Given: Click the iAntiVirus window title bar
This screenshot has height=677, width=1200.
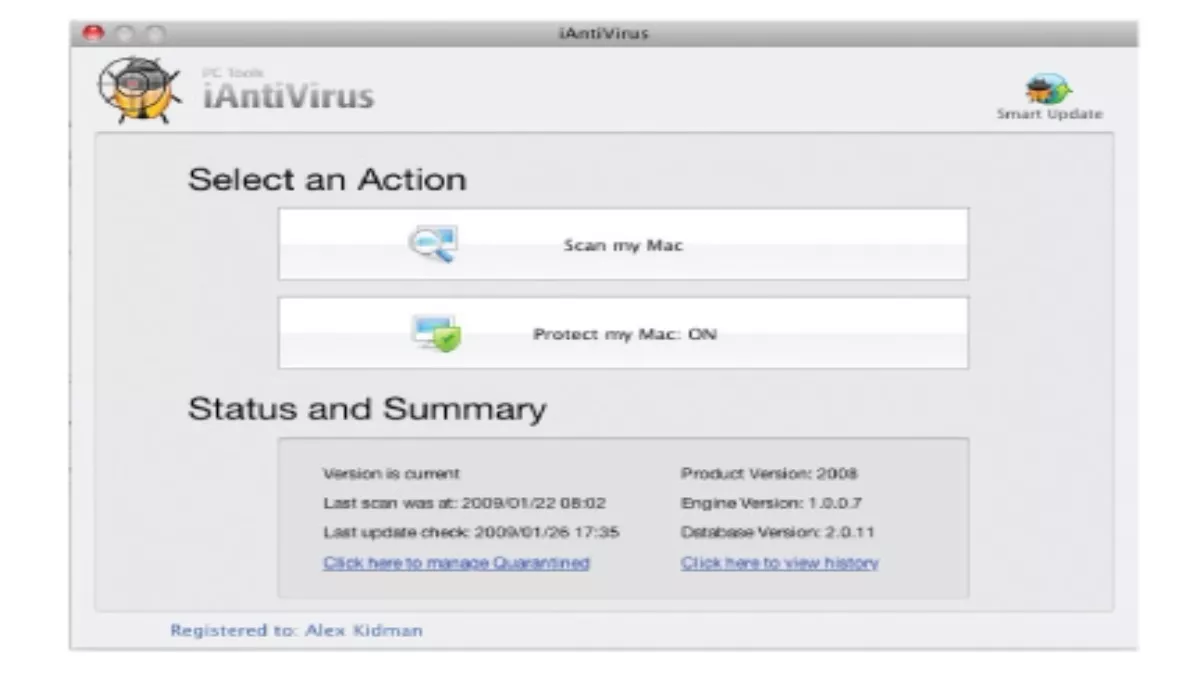Looking at the screenshot, I should (603, 33).
